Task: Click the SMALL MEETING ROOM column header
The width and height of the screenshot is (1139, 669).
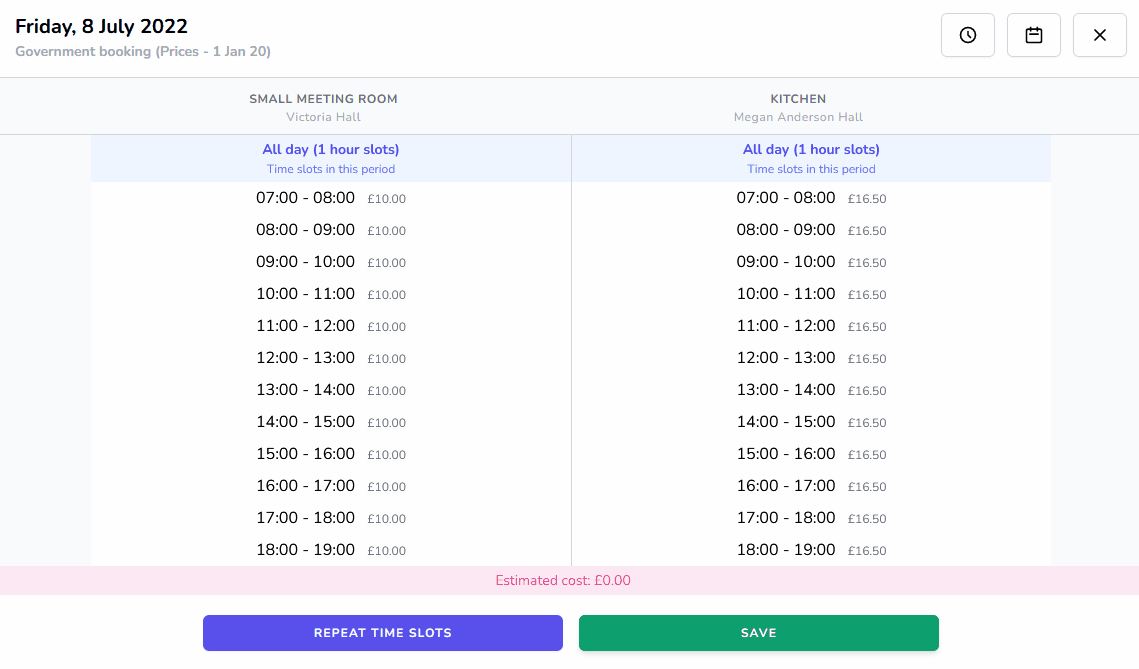Action: click(x=323, y=98)
